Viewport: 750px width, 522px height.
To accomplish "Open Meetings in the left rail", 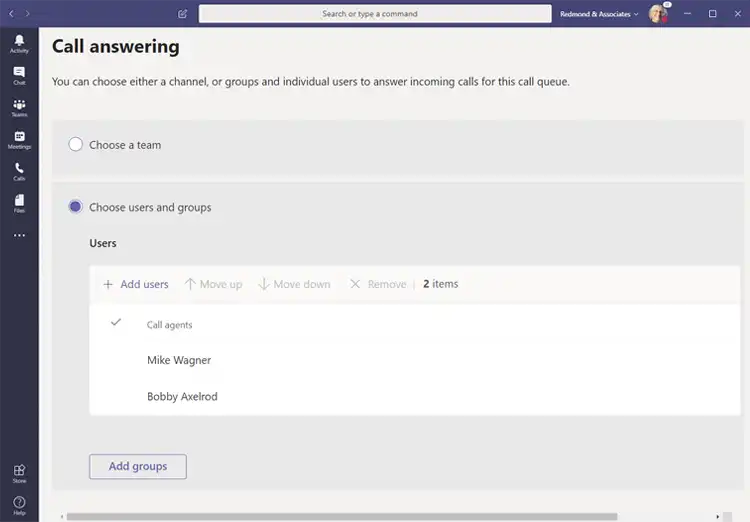I will click(x=19, y=139).
